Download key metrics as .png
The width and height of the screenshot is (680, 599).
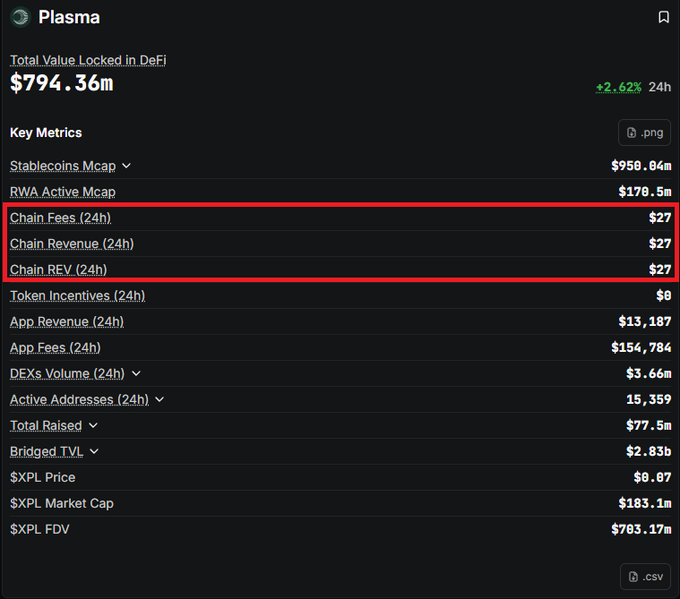(644, 132)
